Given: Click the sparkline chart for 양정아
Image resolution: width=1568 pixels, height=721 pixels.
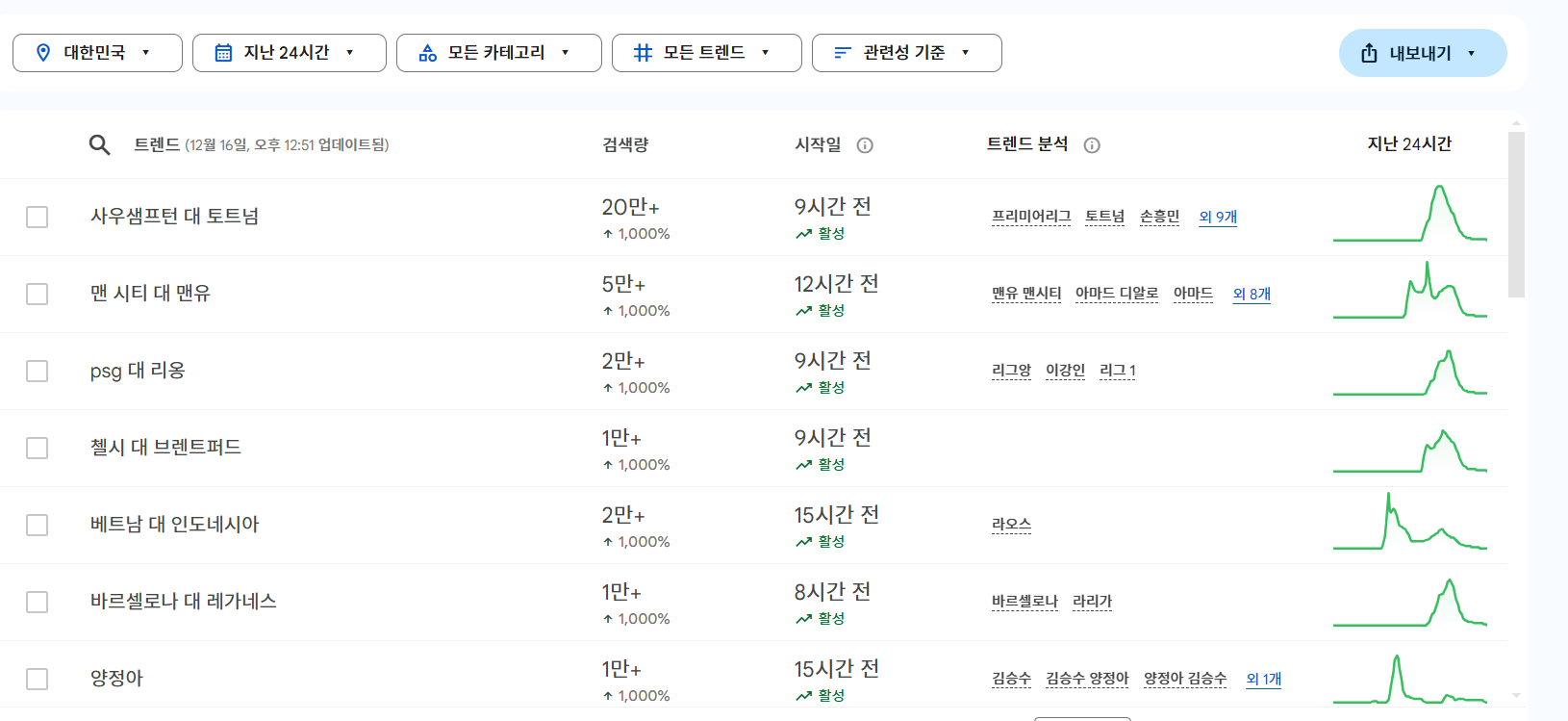Looking at the screenshot, I should tap(1410, 679).
